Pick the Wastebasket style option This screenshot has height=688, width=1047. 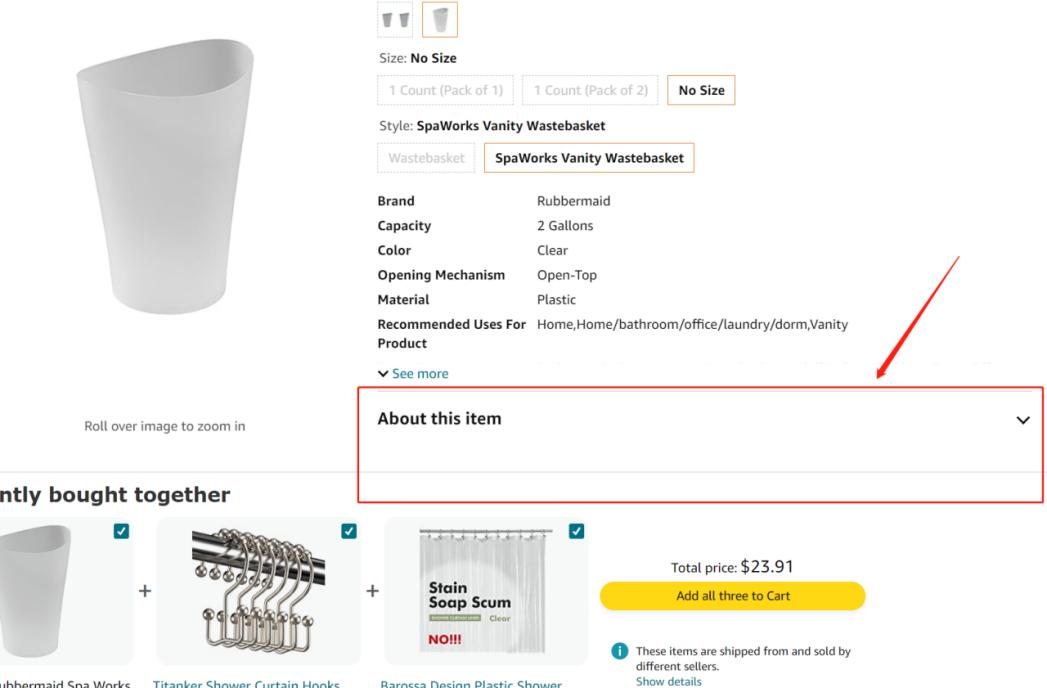point(426,158)
